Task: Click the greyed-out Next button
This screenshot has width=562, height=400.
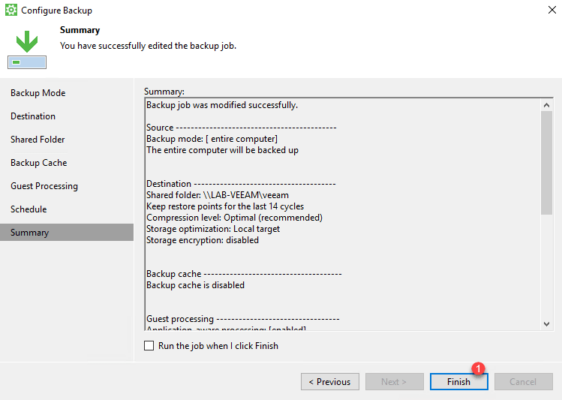Action: 394,382
